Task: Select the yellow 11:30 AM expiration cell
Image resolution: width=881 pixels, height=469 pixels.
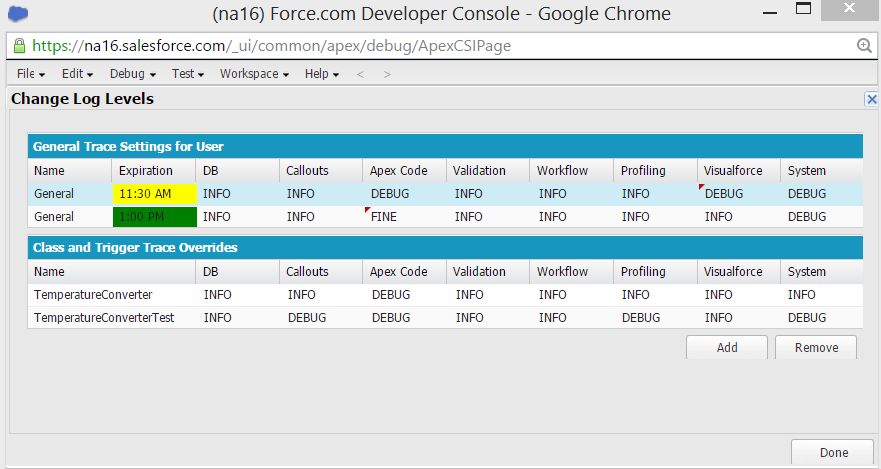Action: tap(155, 194)
